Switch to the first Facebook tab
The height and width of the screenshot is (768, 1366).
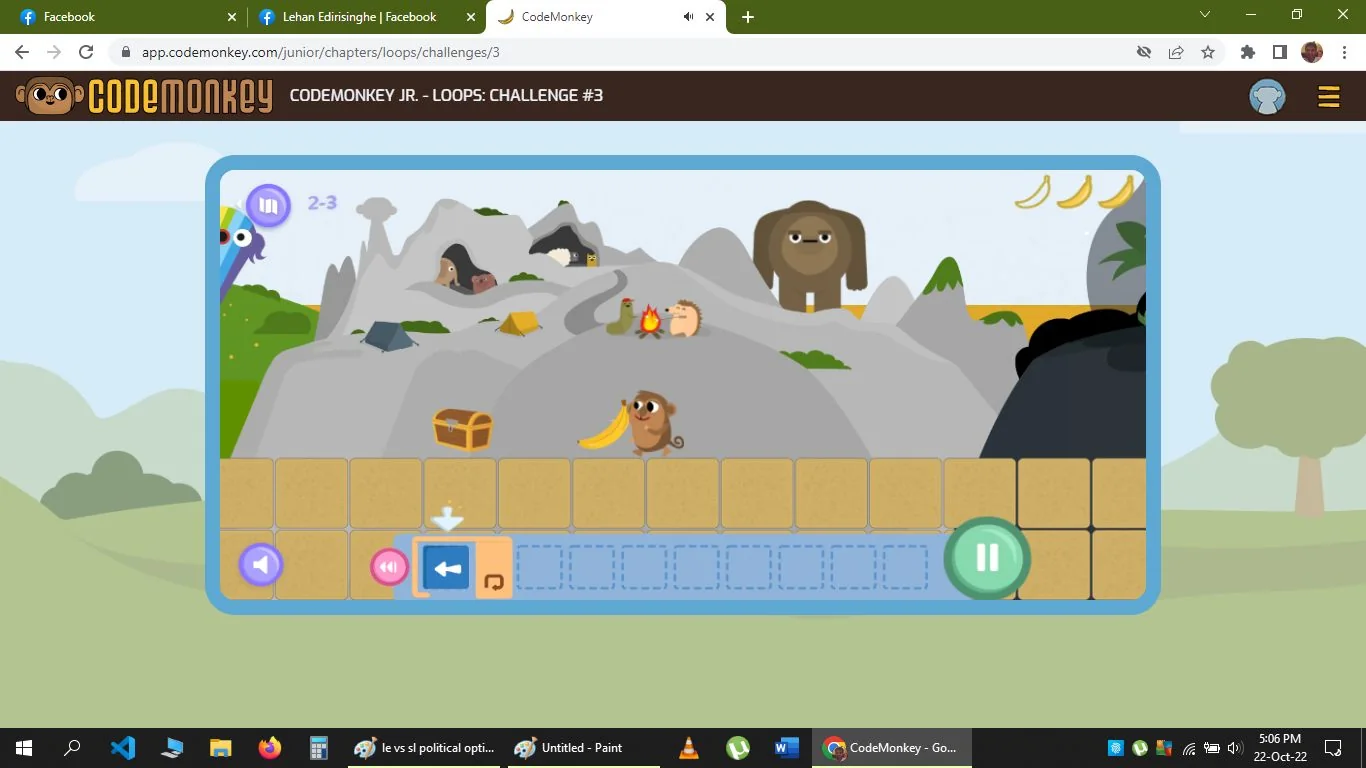click(124, 17)
